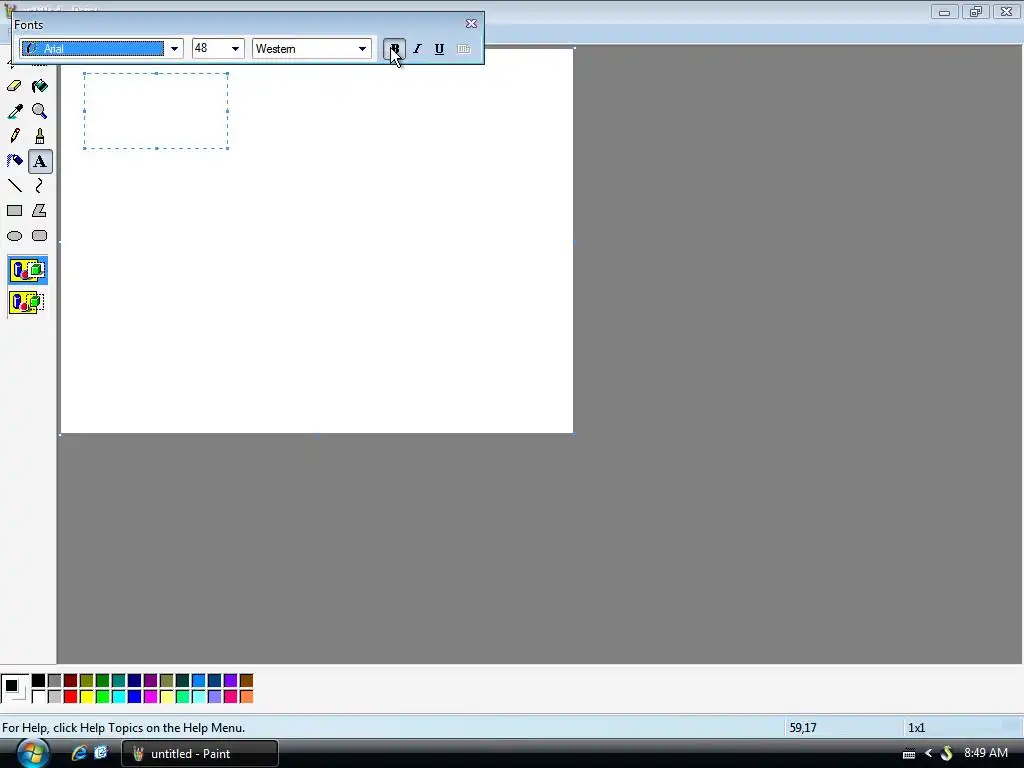Open the Arial font name dropdown arrow
Viewport: 1024px width, 768px height.
point(174,49)
